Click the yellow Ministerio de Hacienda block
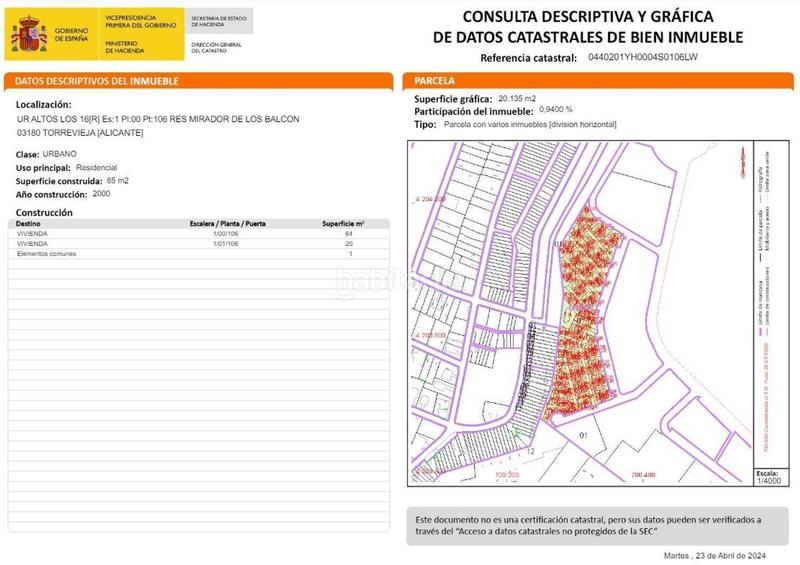Viewport: 800px width, 565px height. tap(140, 33)
